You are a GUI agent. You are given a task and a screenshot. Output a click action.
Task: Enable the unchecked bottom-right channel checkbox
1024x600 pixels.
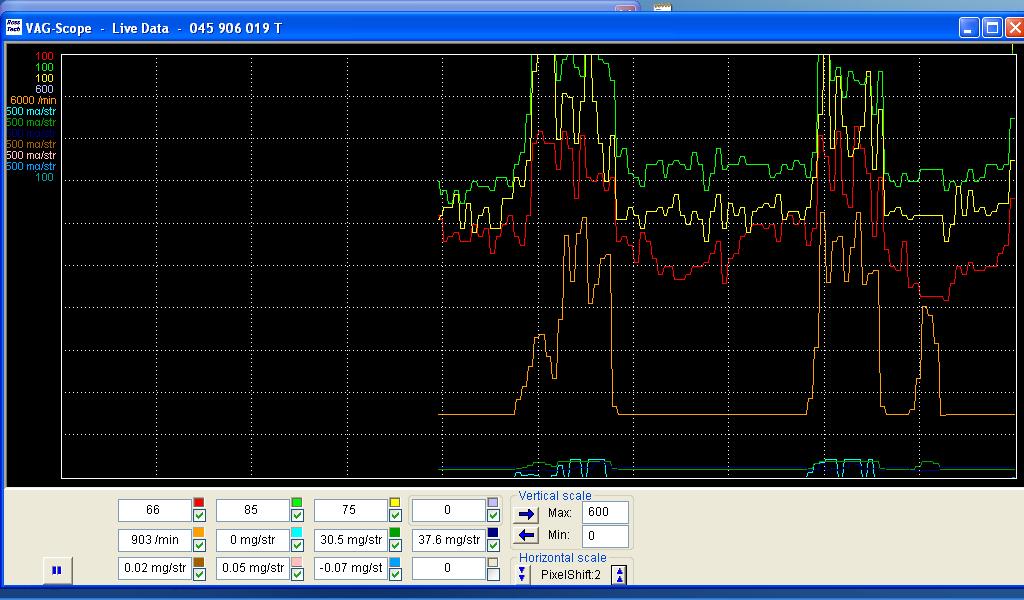tap(493, 575)
